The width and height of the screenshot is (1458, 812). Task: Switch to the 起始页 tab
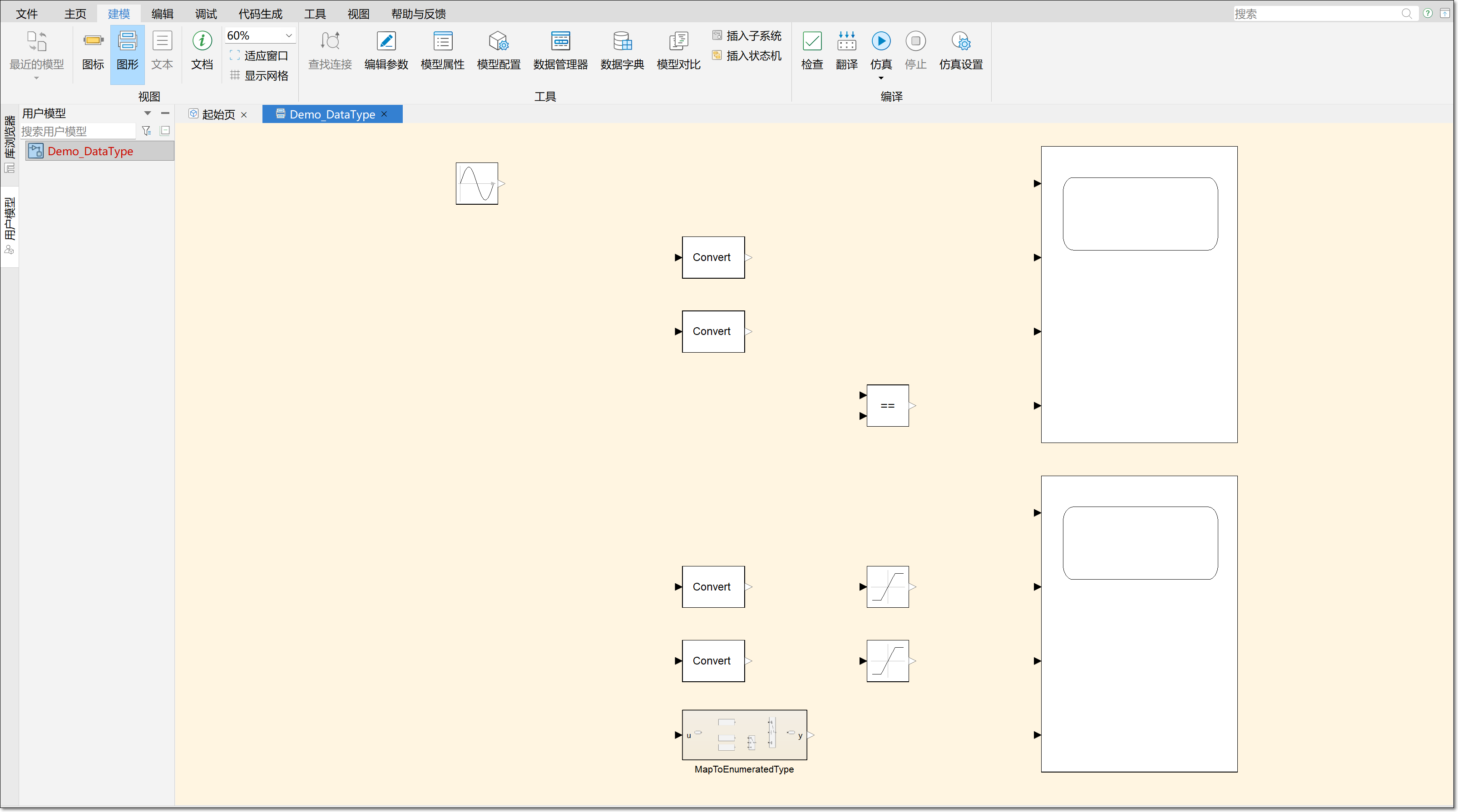[x=218, y=114]
